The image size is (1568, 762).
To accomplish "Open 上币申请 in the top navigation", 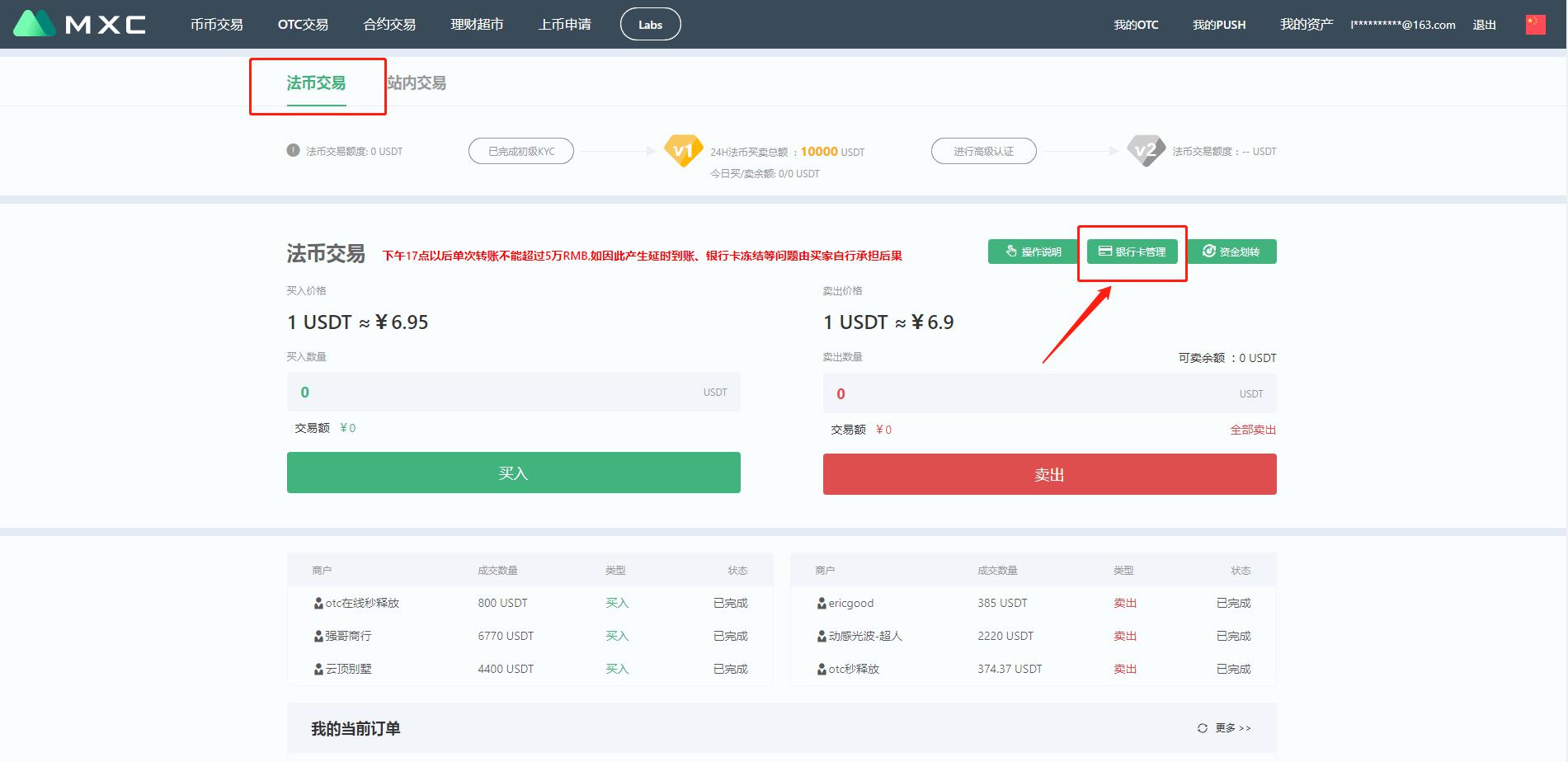I will [x=565, y=25].
